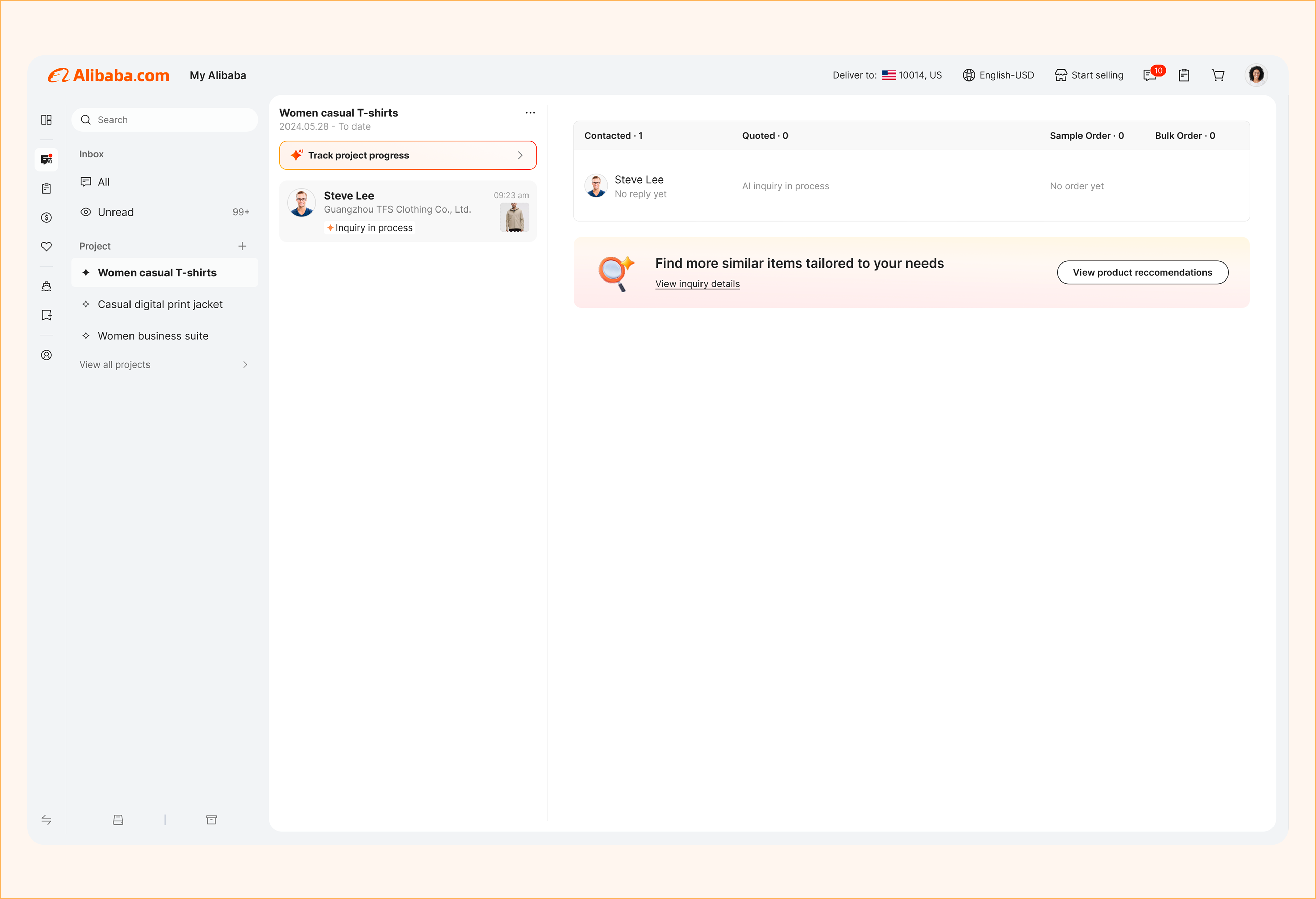Click the archive box icon at bottom
The image size is (1316, 899).
tap(211, 820)
